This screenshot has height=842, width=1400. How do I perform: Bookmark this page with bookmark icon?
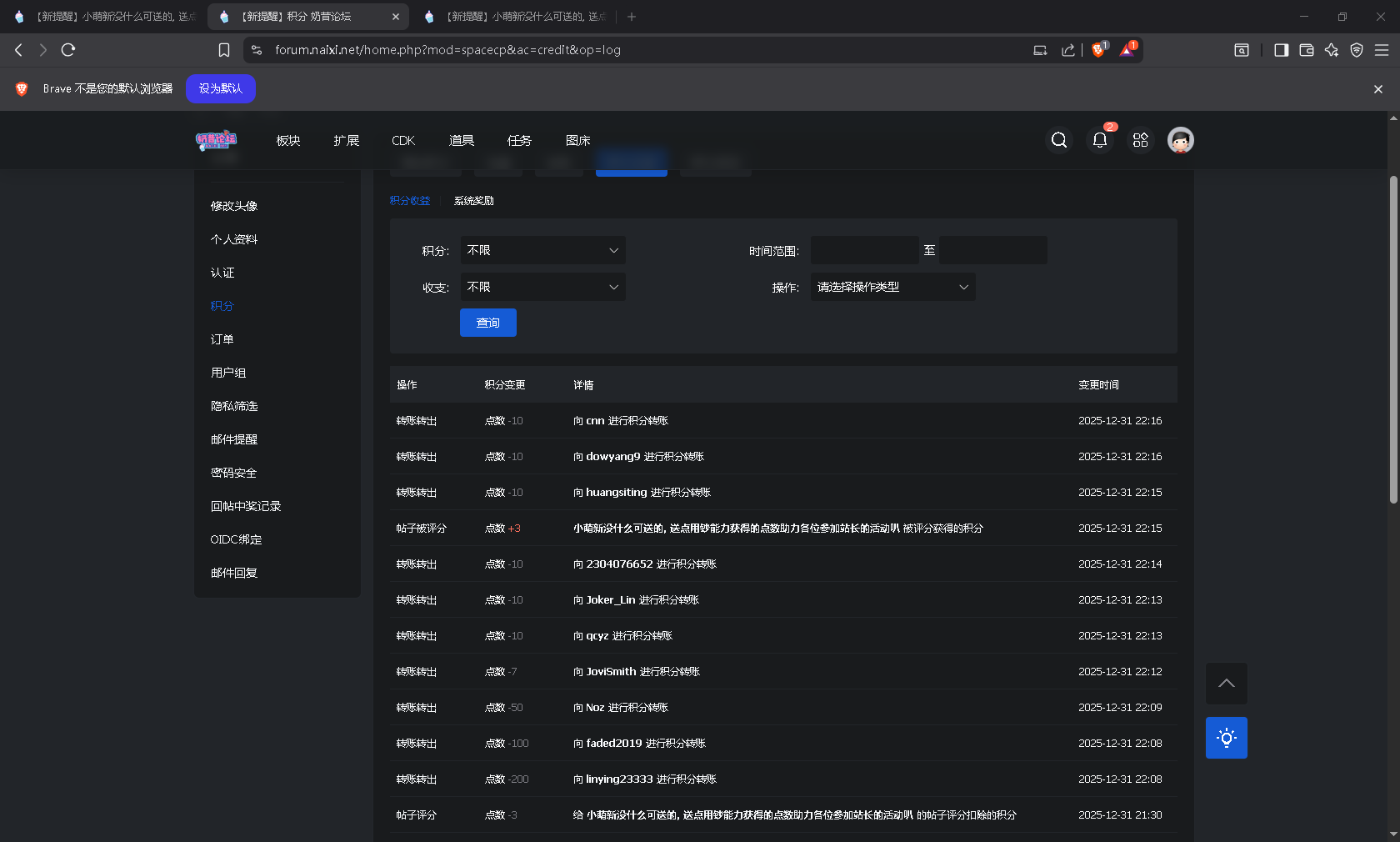coord(224,50)
